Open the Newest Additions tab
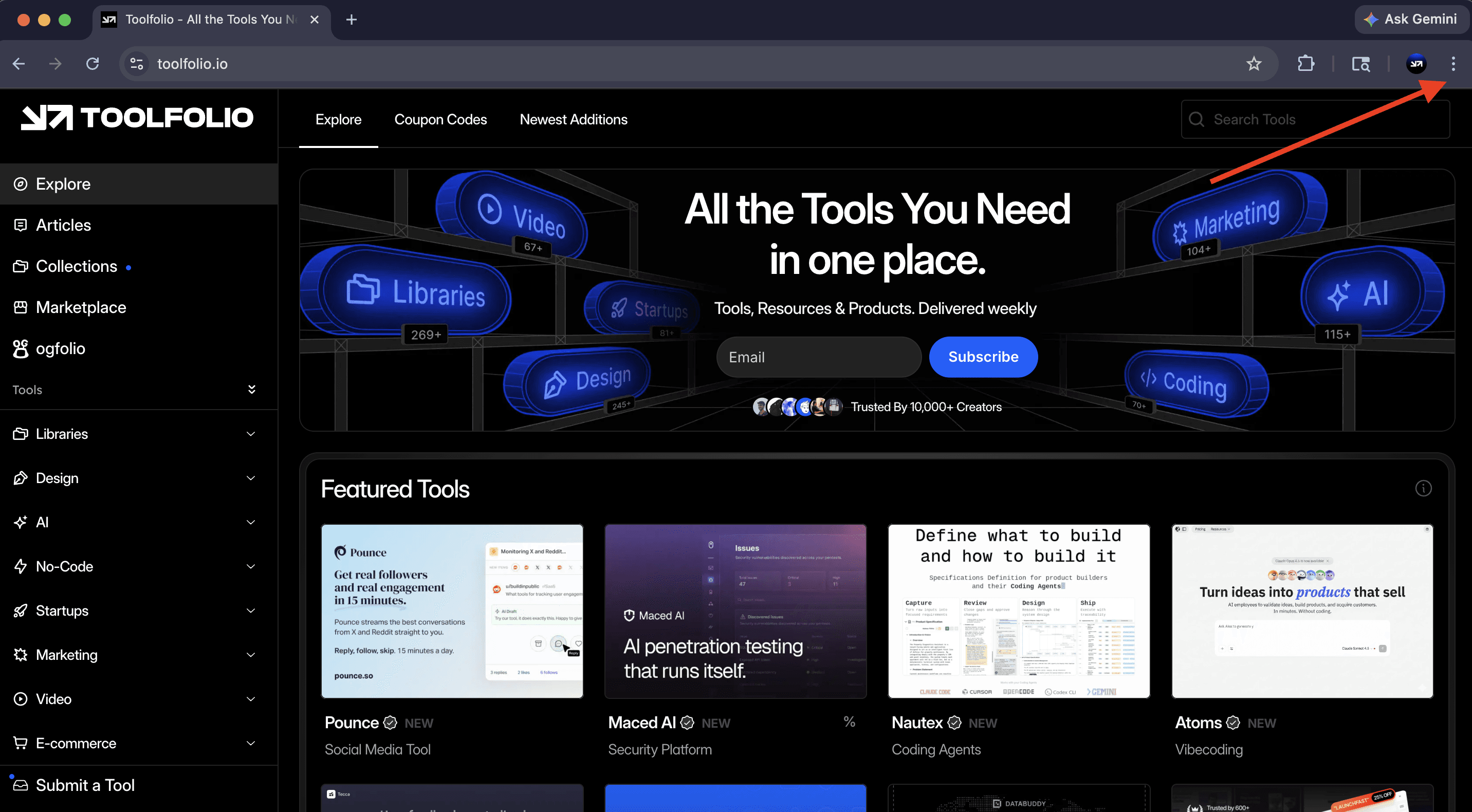This screenshot has width=1472, height=812. click(x=573, y=119)
